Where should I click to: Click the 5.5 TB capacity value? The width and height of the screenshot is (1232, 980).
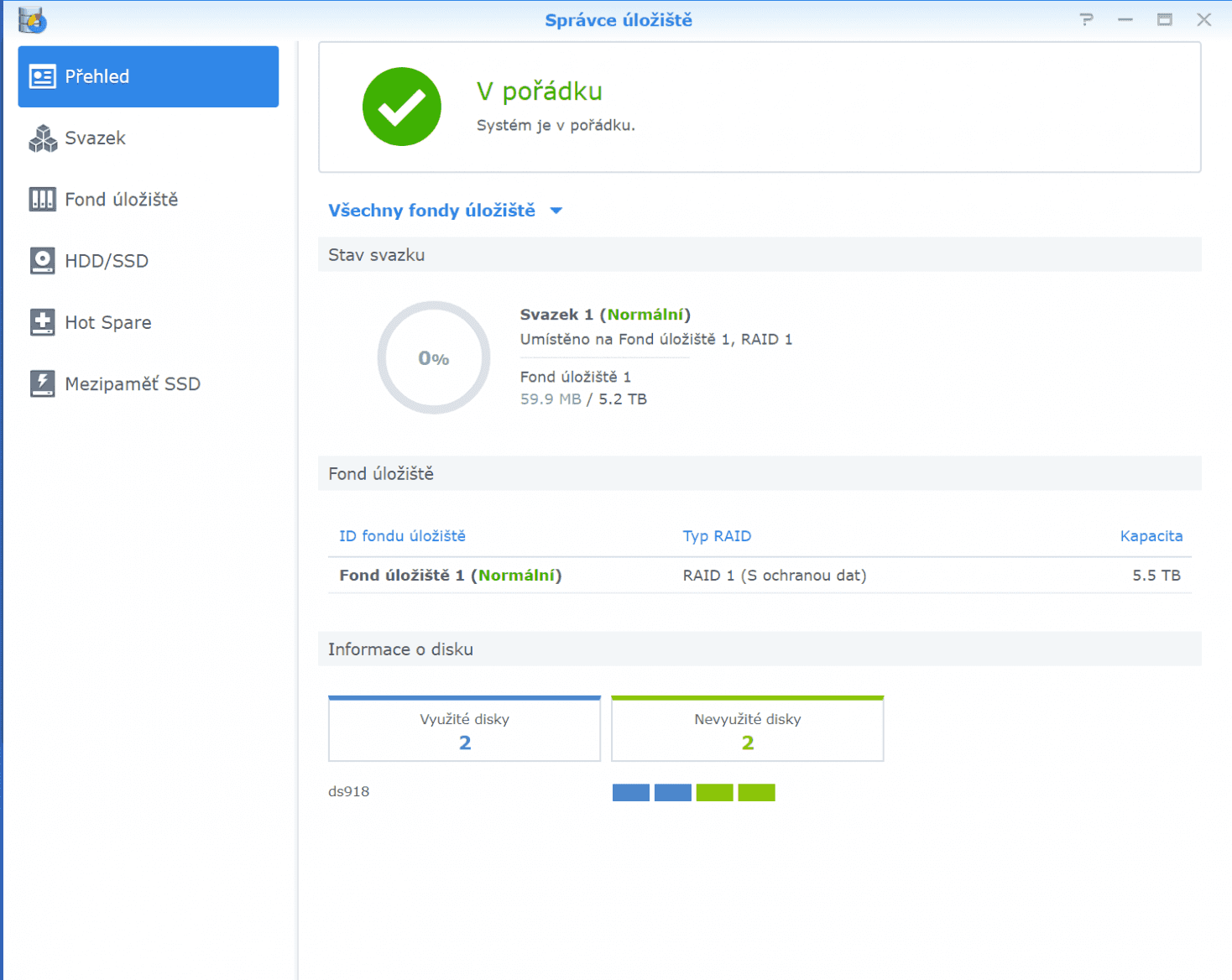pos(1156,576)
